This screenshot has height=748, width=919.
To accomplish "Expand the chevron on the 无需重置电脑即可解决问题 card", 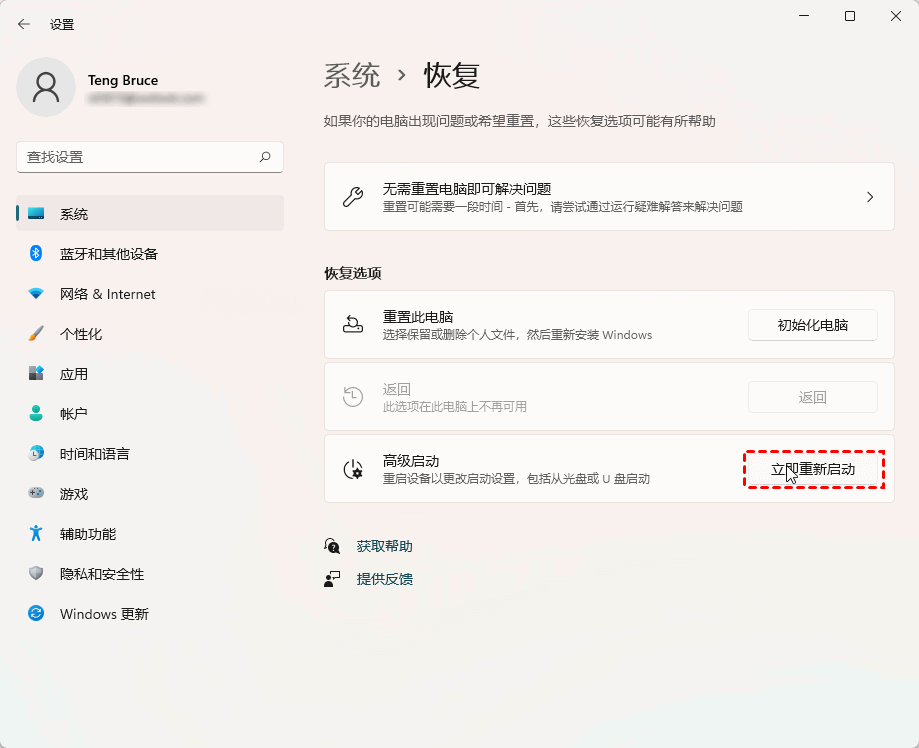I will (x=869, y=196).
